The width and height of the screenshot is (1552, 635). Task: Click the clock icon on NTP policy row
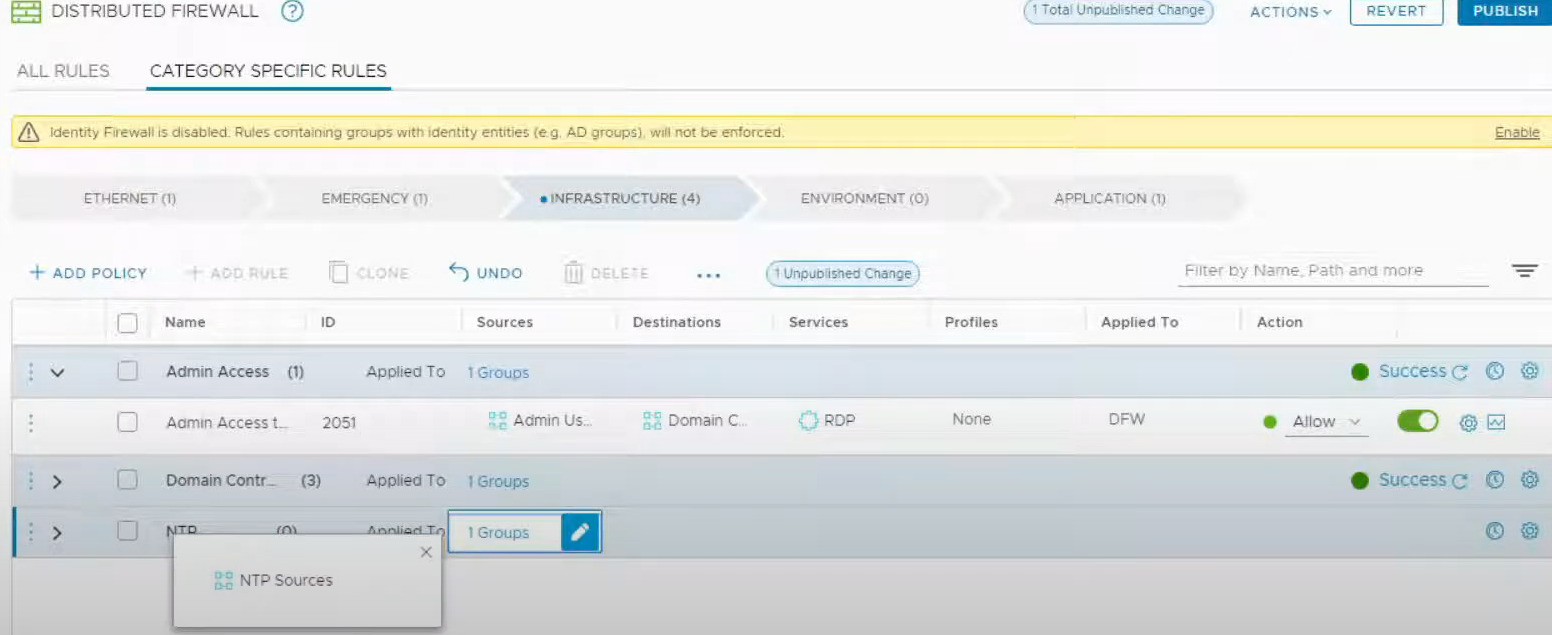(x=1495, y=532)
